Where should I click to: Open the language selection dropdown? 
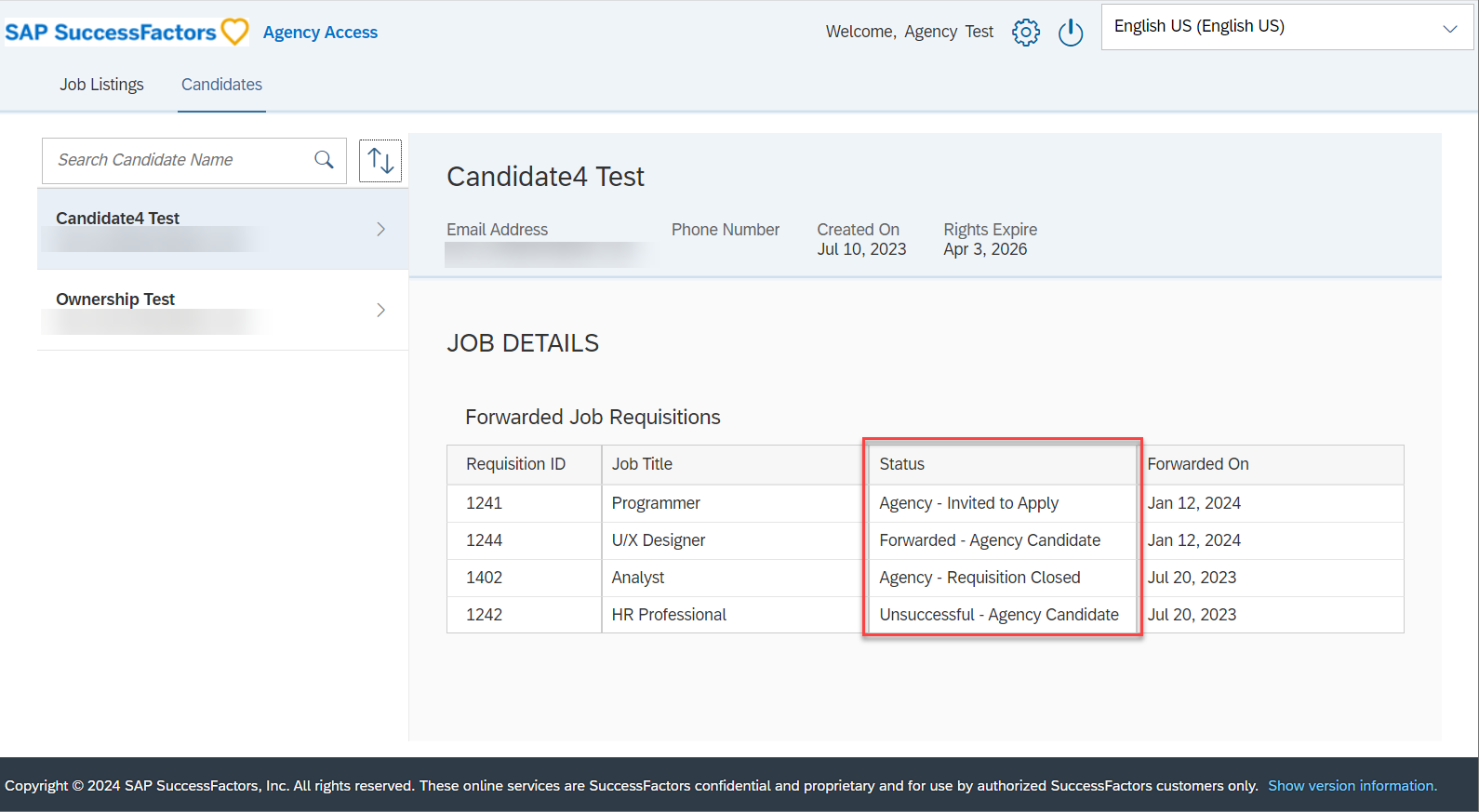coord(1287,27)
